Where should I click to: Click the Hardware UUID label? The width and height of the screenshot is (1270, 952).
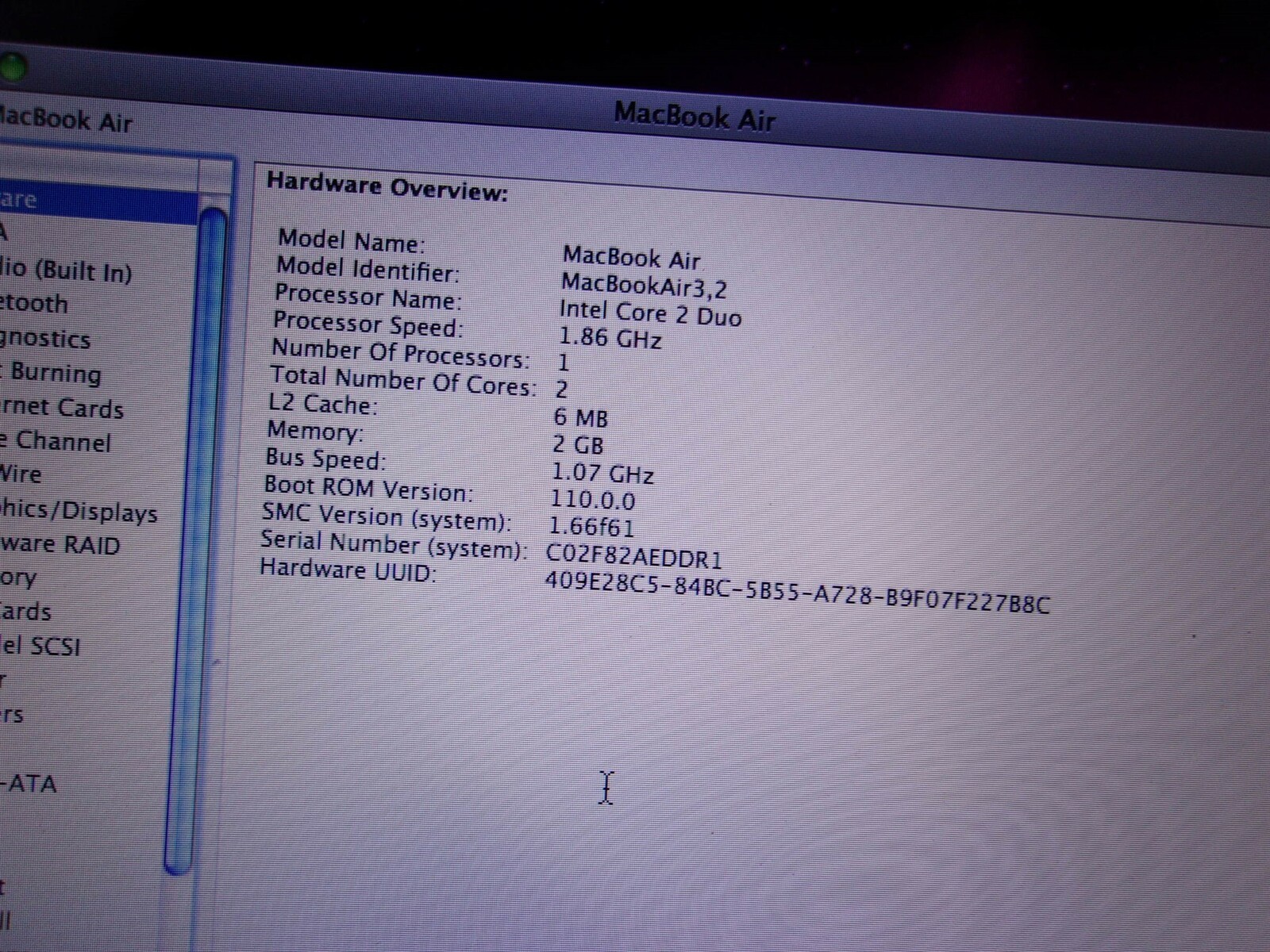pyautogui.click(x=348, y=570)
